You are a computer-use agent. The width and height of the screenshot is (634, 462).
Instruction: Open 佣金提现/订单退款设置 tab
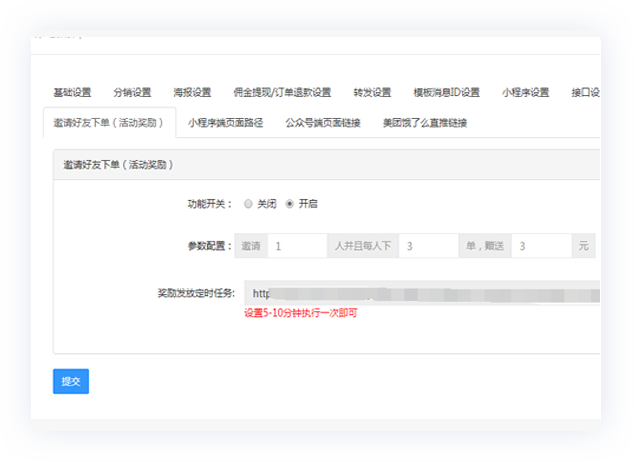point(282,93)
